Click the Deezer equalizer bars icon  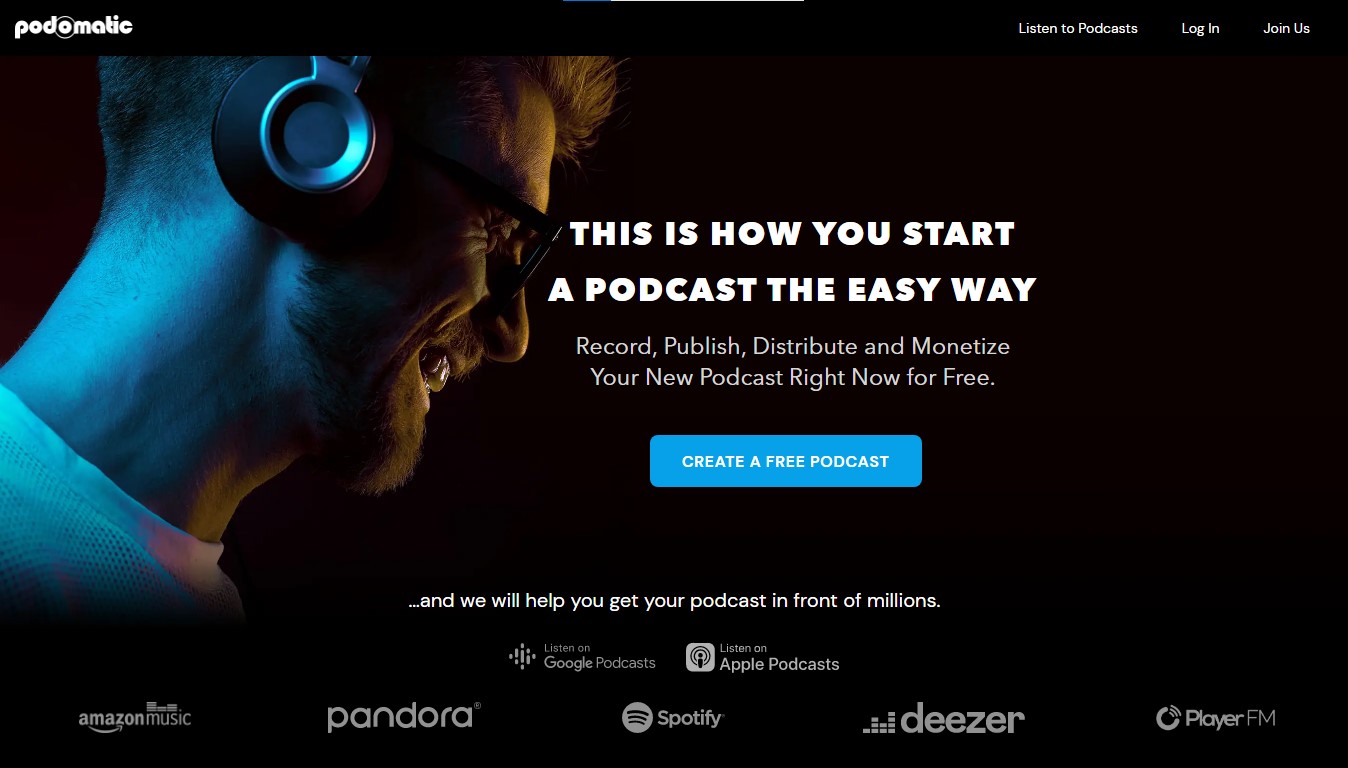tap(879, 723)
